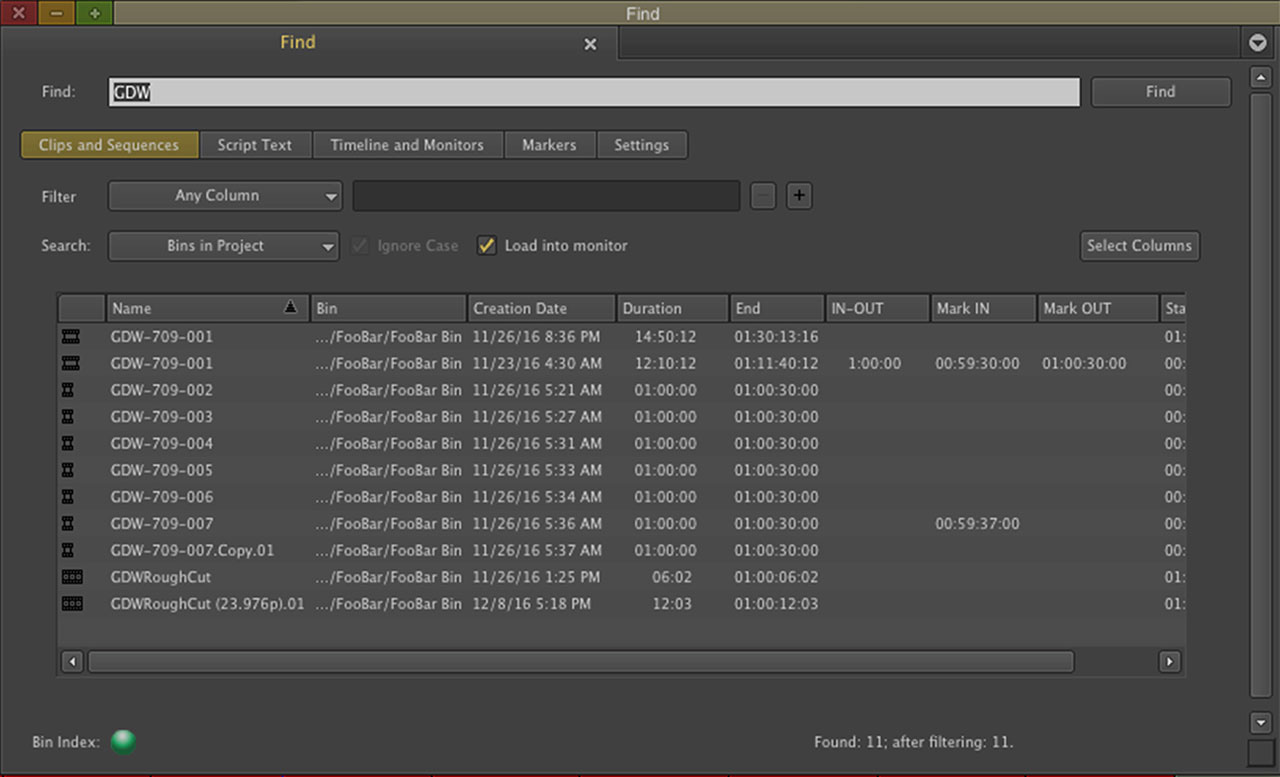Click the minus button to remove filter
This screenshot has width=1280, height=777.
click(763, 196)
